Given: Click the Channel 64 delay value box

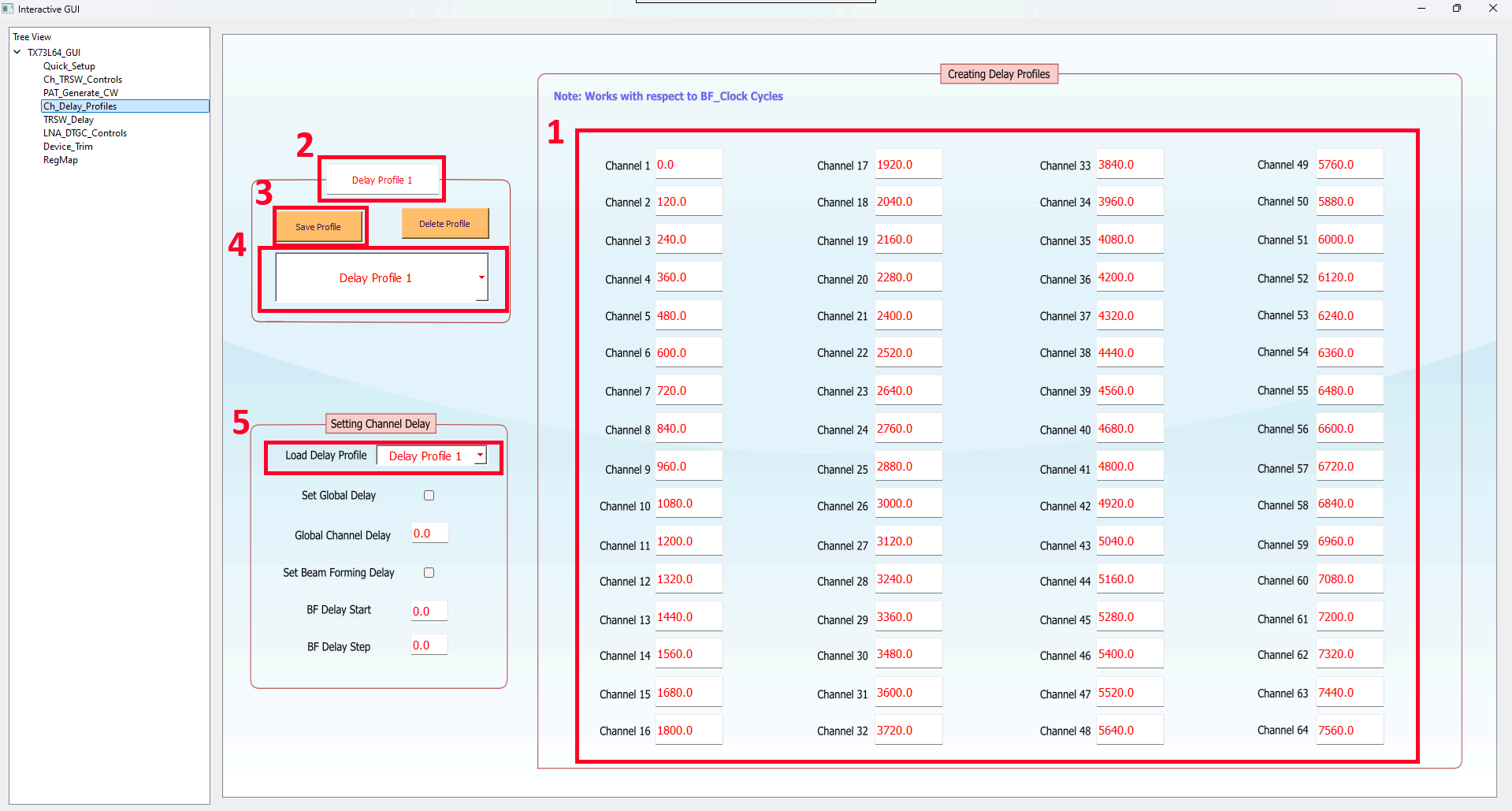Looking at the screenshot, I should (1349, 731).
